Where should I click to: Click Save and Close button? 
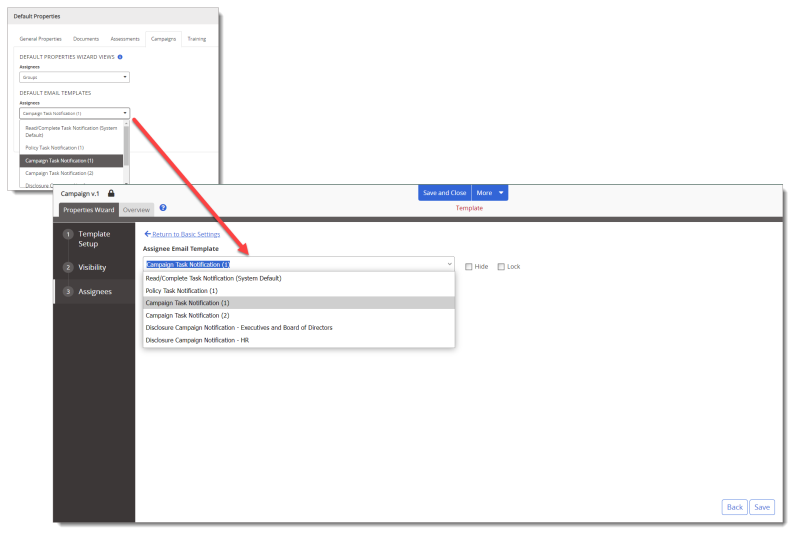point(445,192)
